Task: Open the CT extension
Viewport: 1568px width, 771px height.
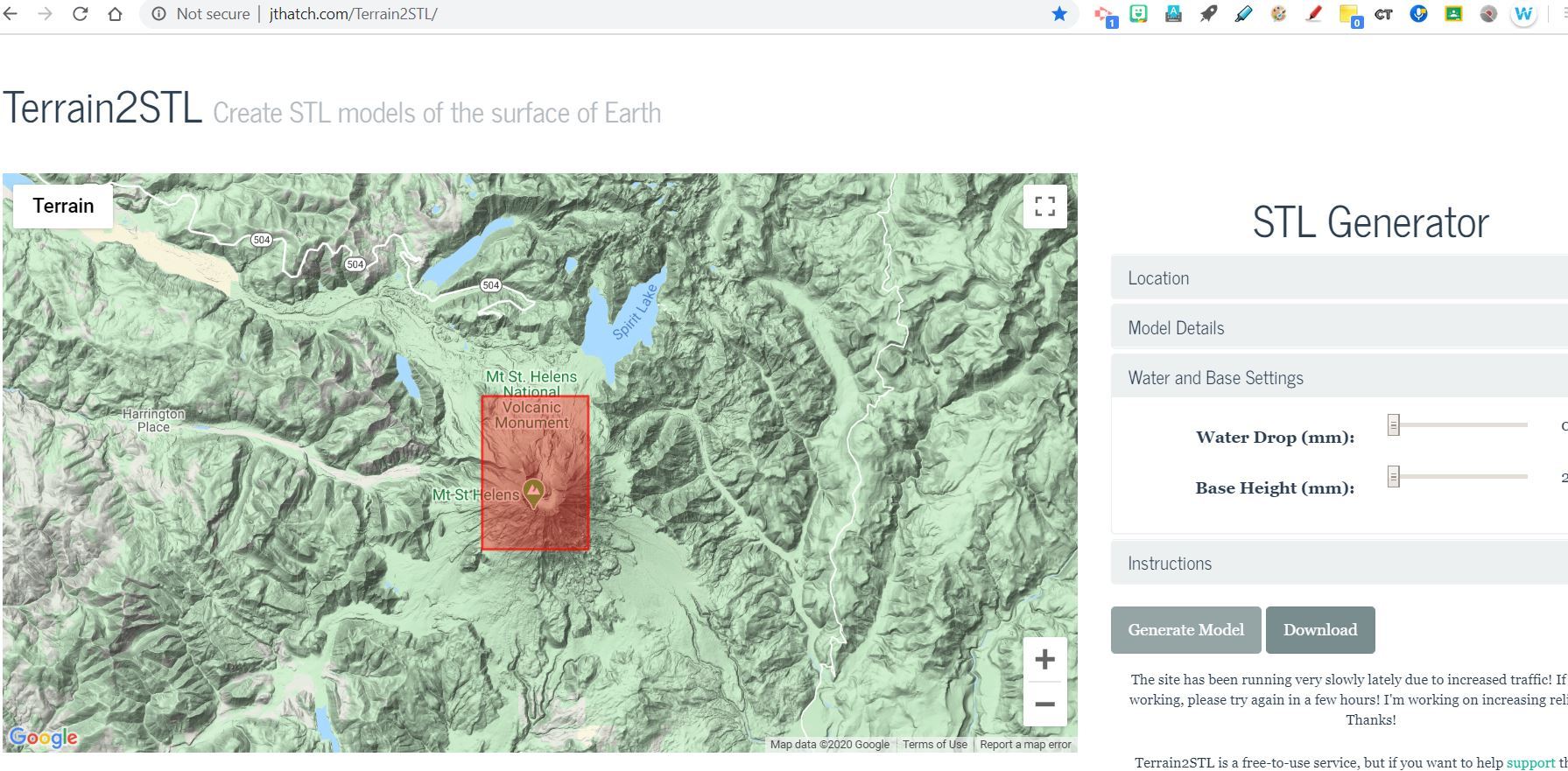Action: (x=1383, y=14)
